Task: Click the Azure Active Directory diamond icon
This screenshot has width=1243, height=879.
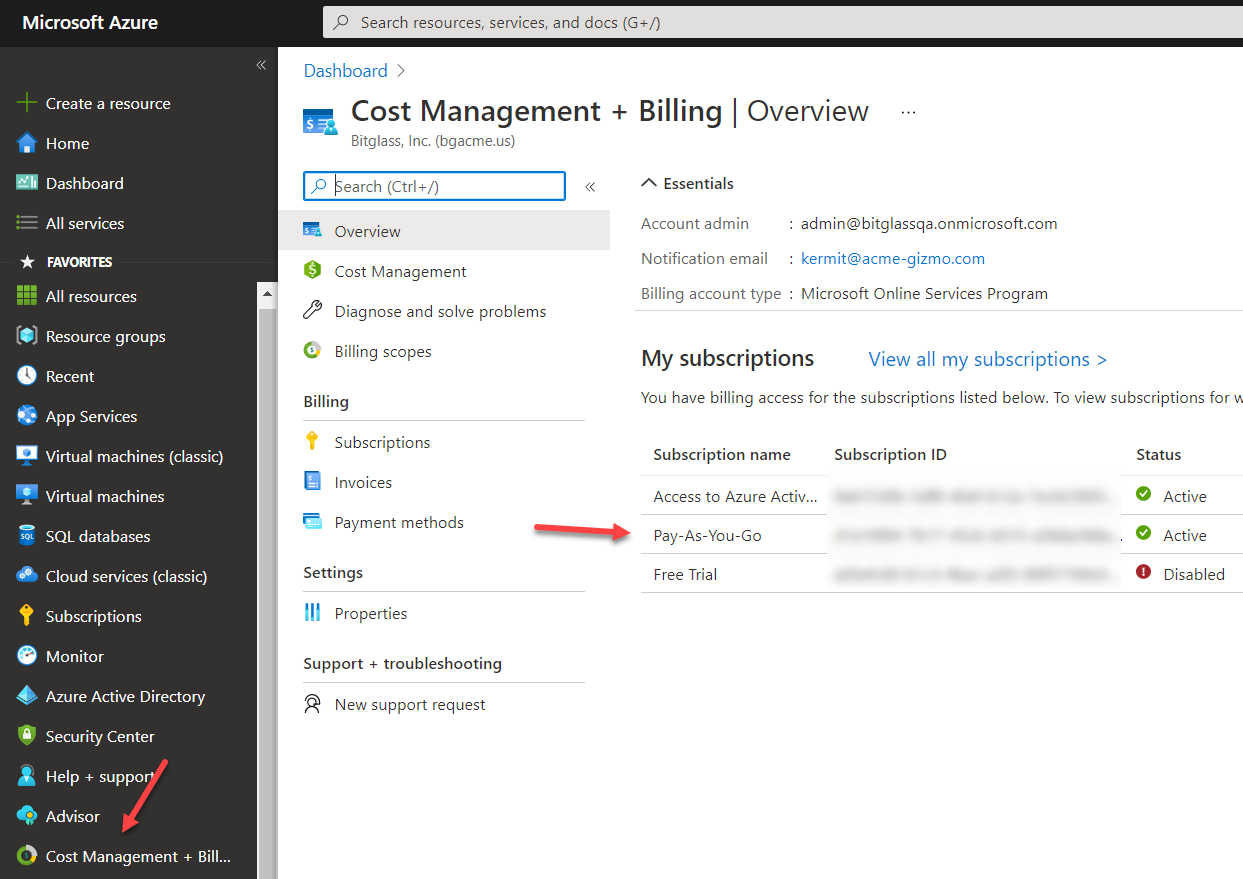Action: [27, 696]
